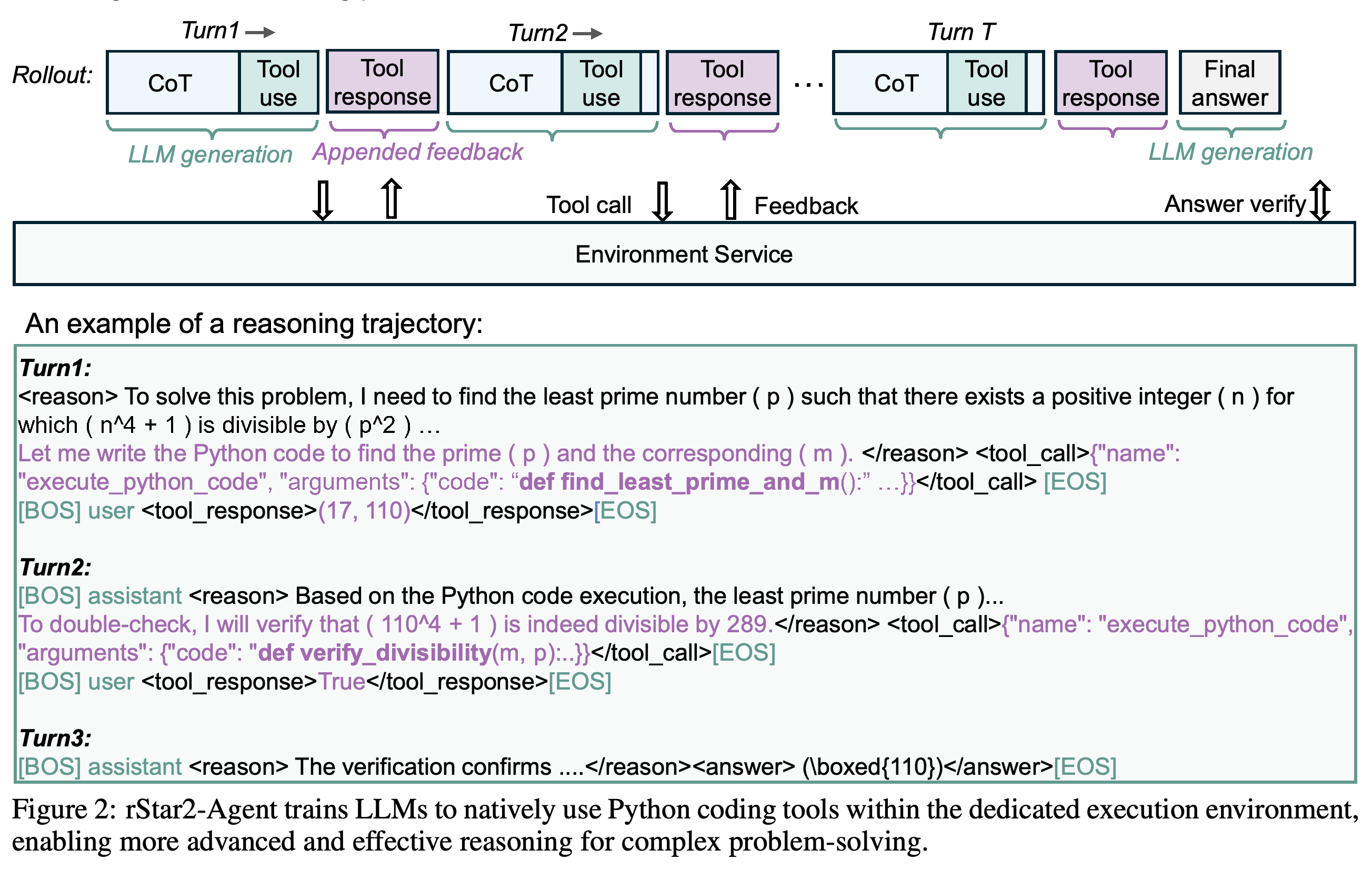Click the Turn2 heading in the trajectory

[x=55, y=567]
